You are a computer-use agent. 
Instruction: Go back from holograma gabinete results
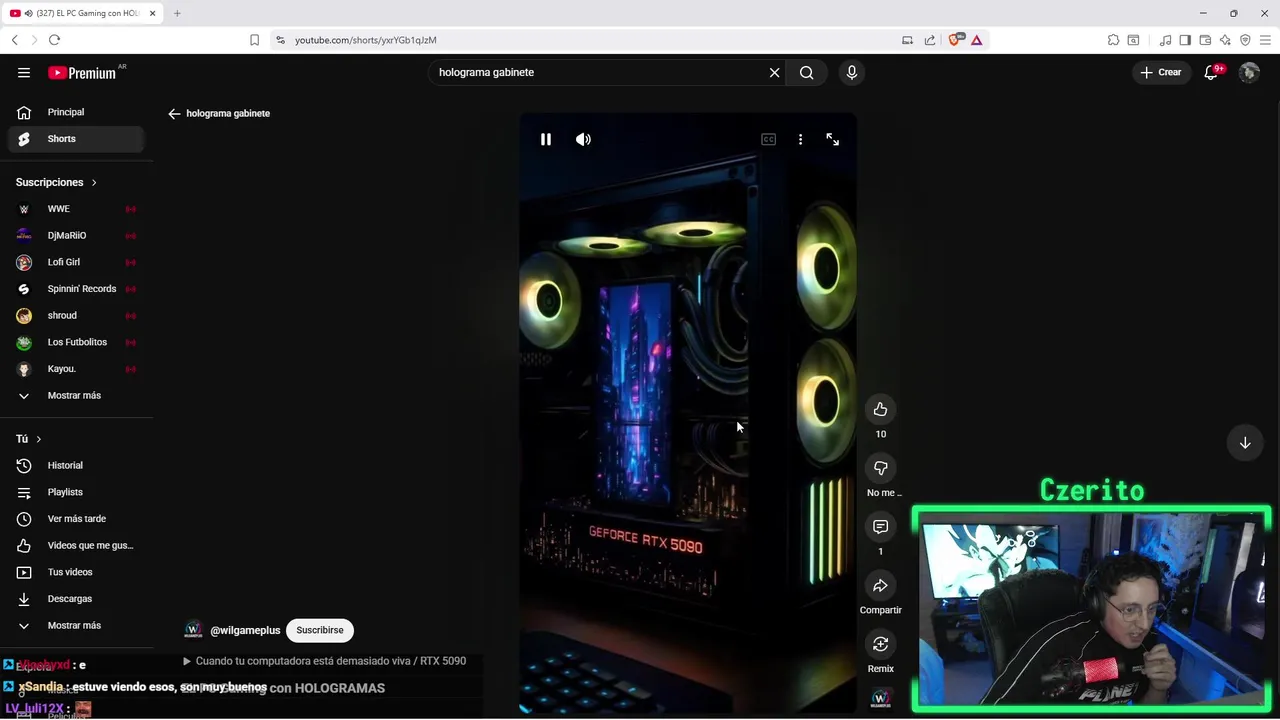174,114
